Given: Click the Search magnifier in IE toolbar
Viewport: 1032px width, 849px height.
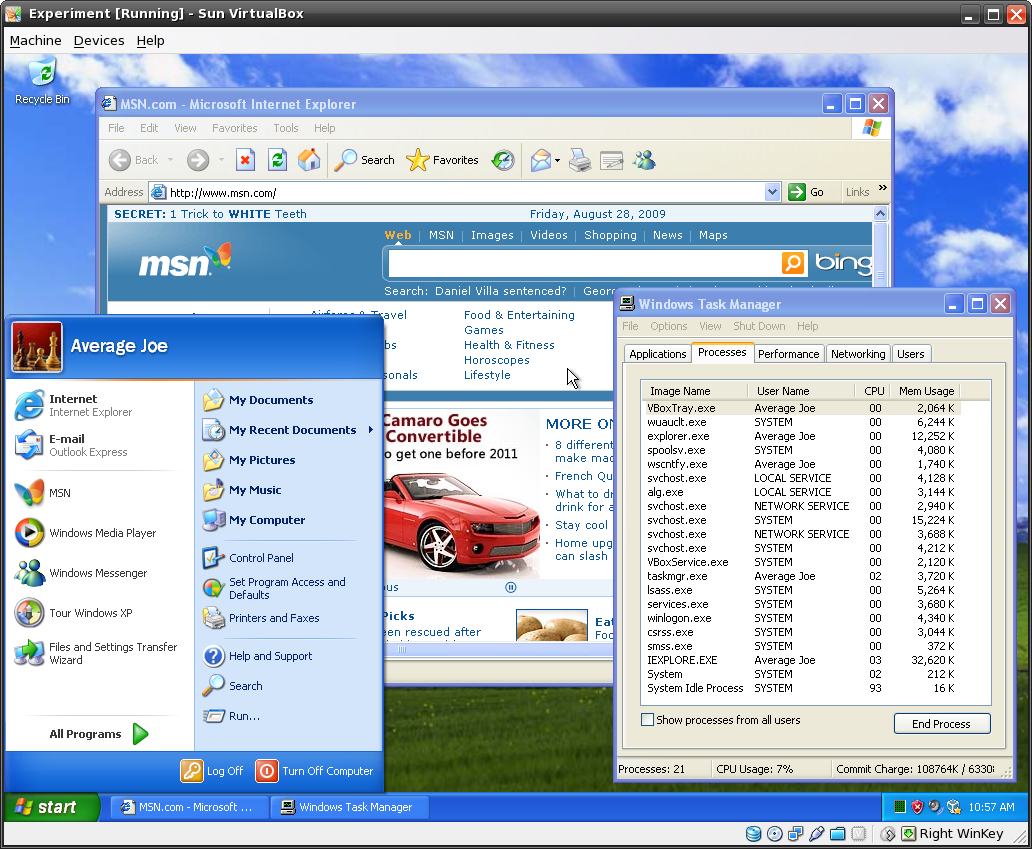Looking at the screenshot, I should 365,160.
